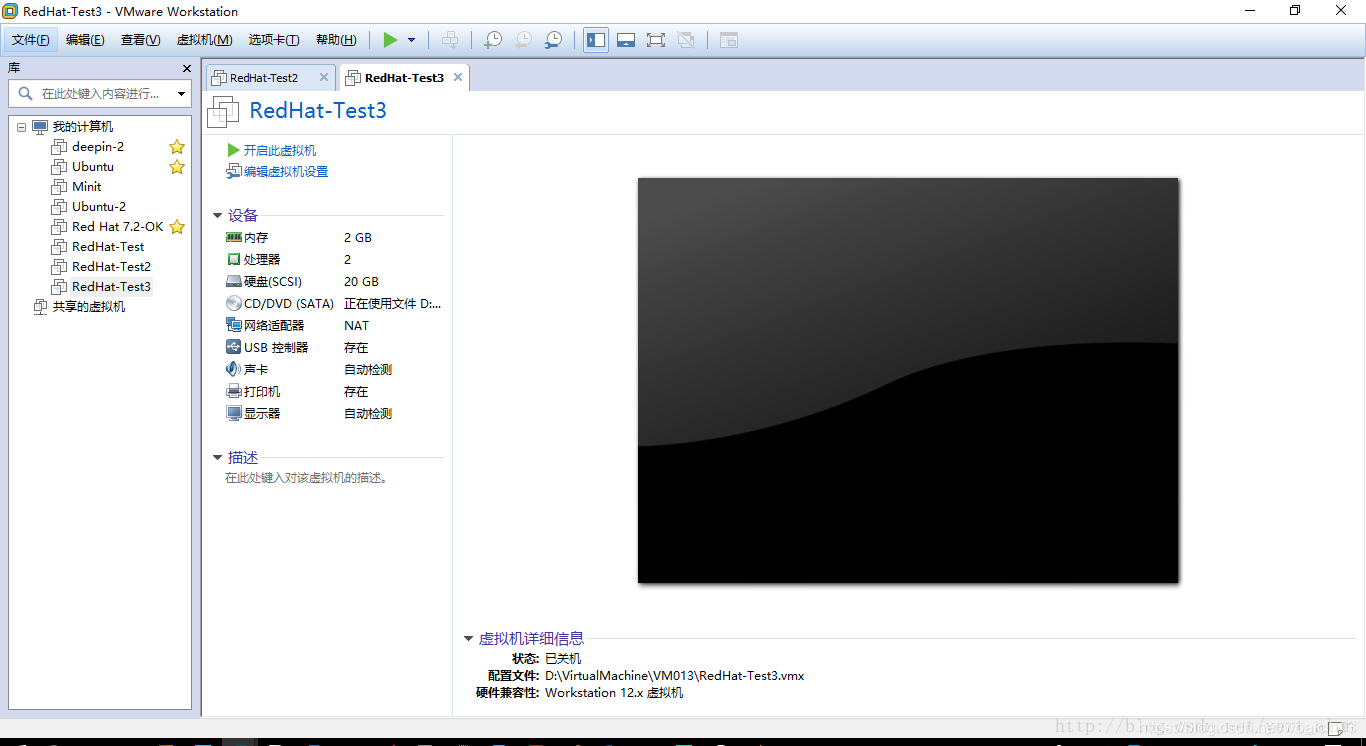Toggle favorite star on deepin-2 VM
The width and height of the screenshot is (1366, 746).
point(177,146)
